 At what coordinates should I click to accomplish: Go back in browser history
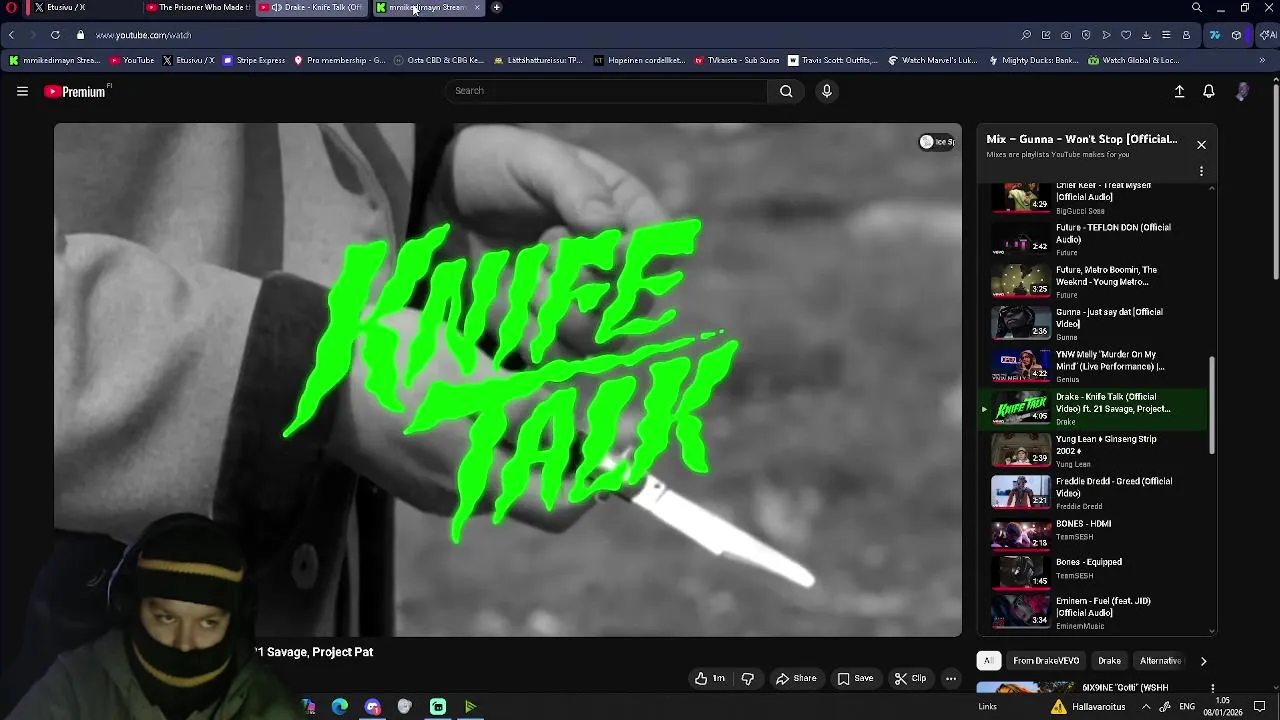point(12,35)
